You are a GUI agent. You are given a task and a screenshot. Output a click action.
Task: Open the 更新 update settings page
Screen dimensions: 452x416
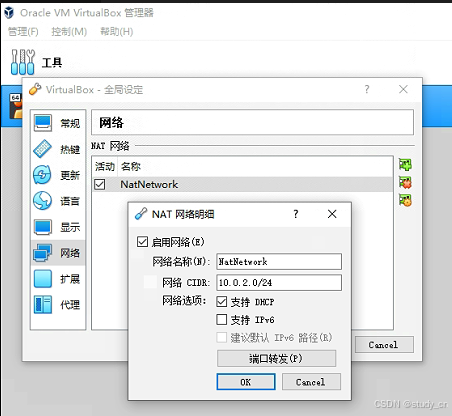coord(58,175)
